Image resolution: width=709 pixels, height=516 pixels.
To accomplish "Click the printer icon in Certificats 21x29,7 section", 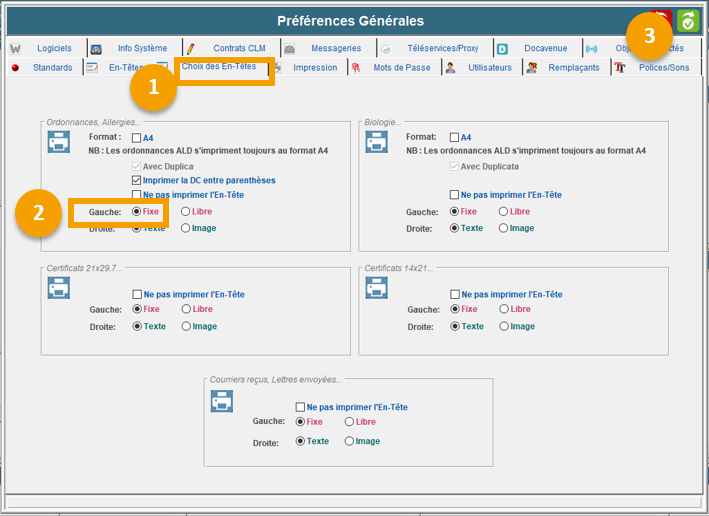I will pyautogui.click(x=59, y=288).
